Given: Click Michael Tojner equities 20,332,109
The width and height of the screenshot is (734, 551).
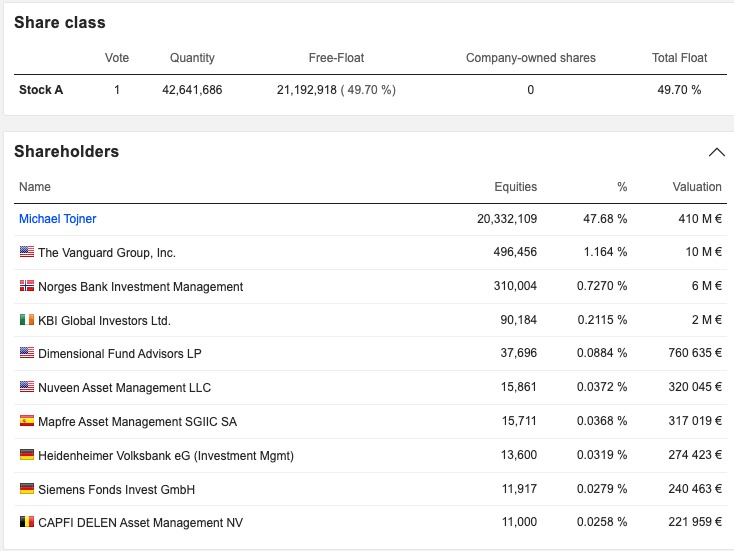Looking at the screenshot, I should (x=507, y=219).
